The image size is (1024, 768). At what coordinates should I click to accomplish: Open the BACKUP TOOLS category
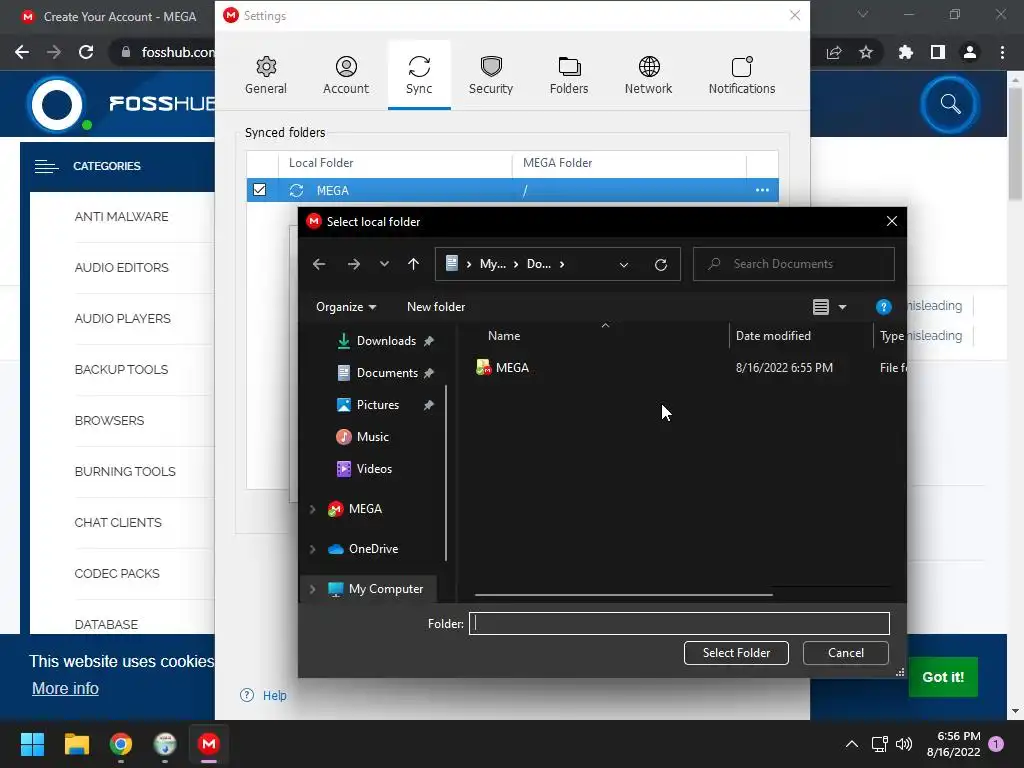coord(121,370)
